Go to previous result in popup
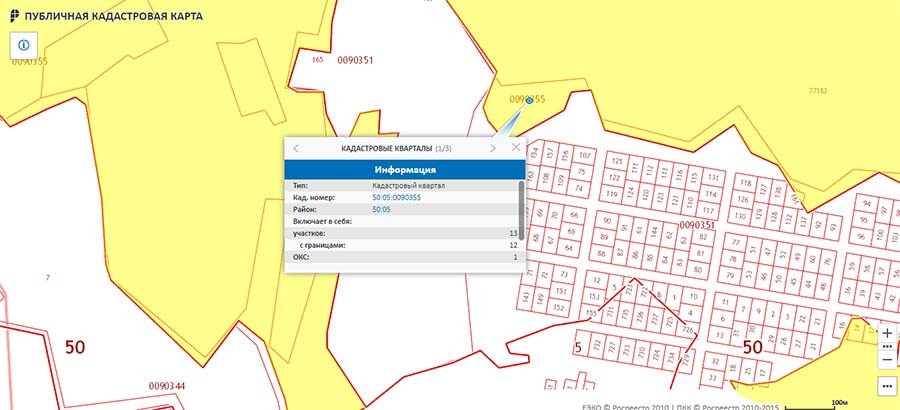Viewport: 900px width, 410px height. click(x=296, y=148)
